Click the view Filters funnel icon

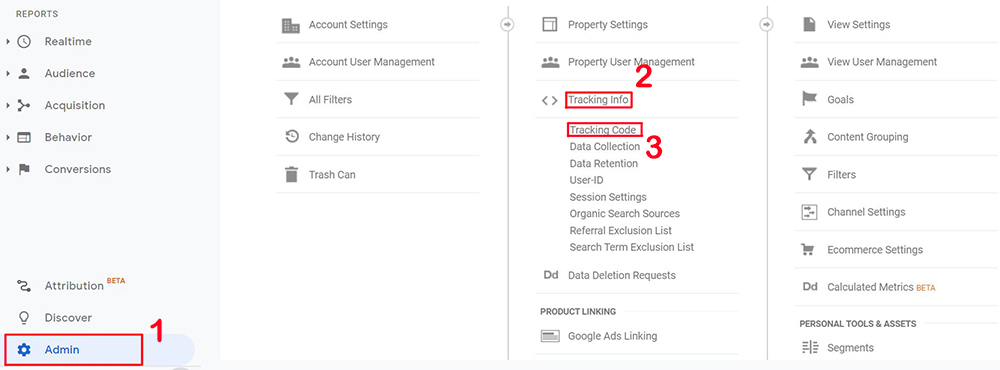coord(809,174)
